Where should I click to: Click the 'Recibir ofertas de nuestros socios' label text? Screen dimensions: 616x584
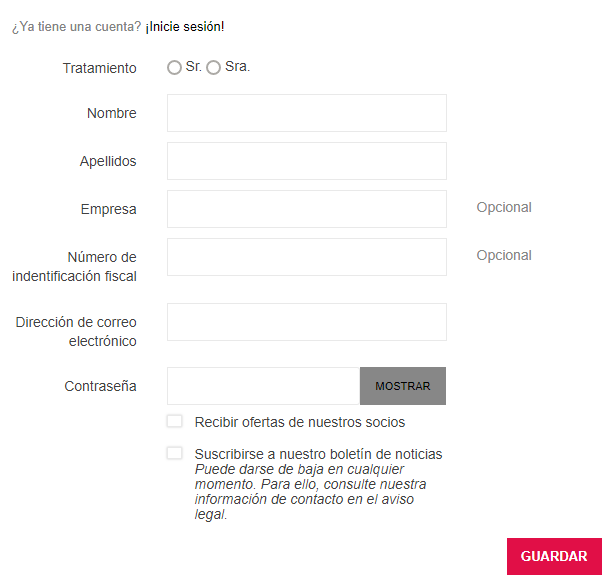click(x=300, y=422)
